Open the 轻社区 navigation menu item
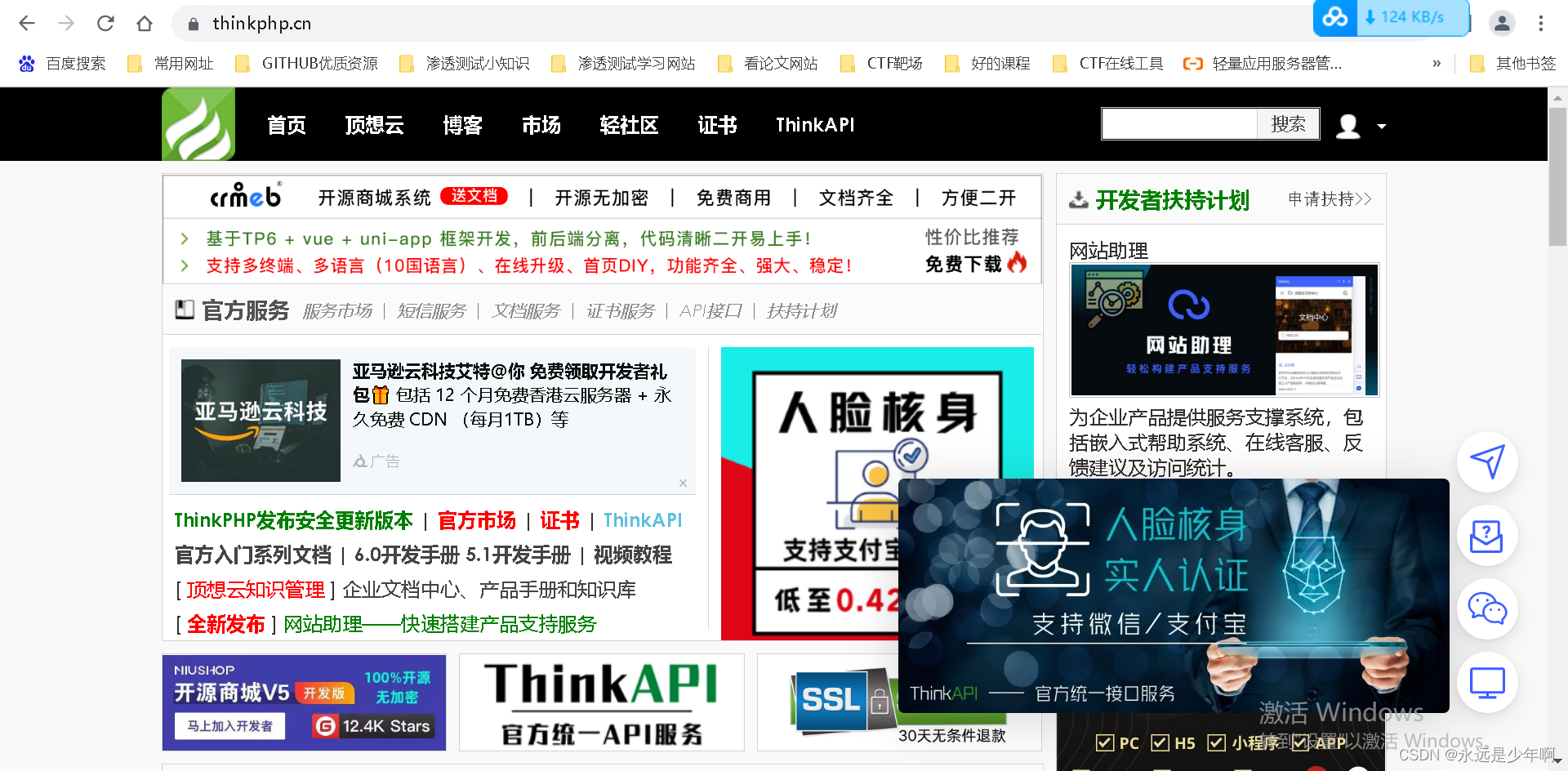The height and width of the screenshot is (771, 1568). tap(629, 125)
